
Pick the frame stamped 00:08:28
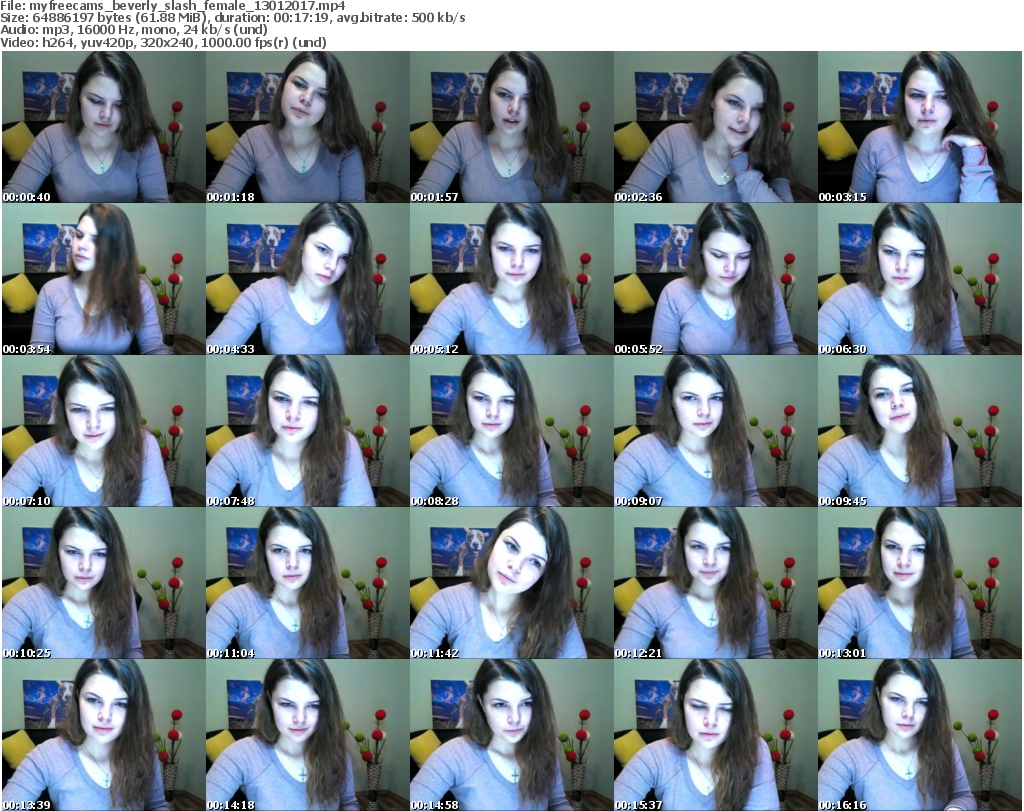click(x=511, y=431)
